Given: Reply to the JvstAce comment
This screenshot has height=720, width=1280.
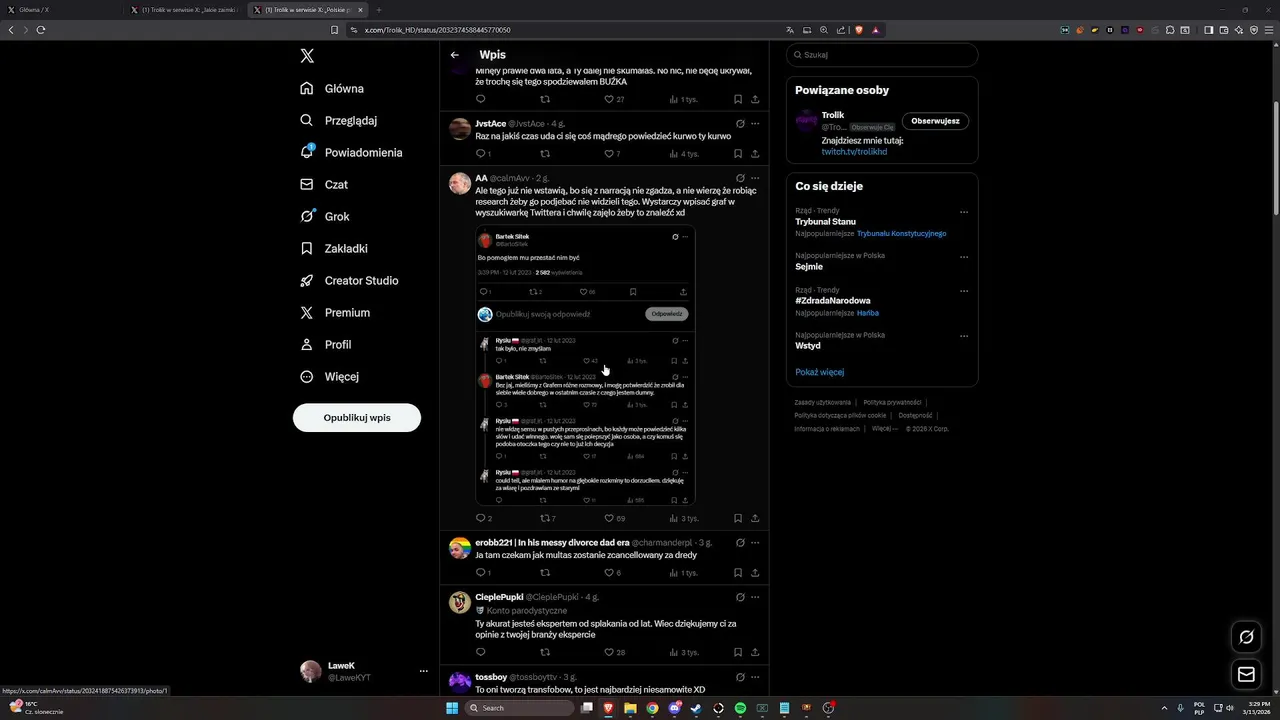Looking at the screenshot, I should point(483,154).
